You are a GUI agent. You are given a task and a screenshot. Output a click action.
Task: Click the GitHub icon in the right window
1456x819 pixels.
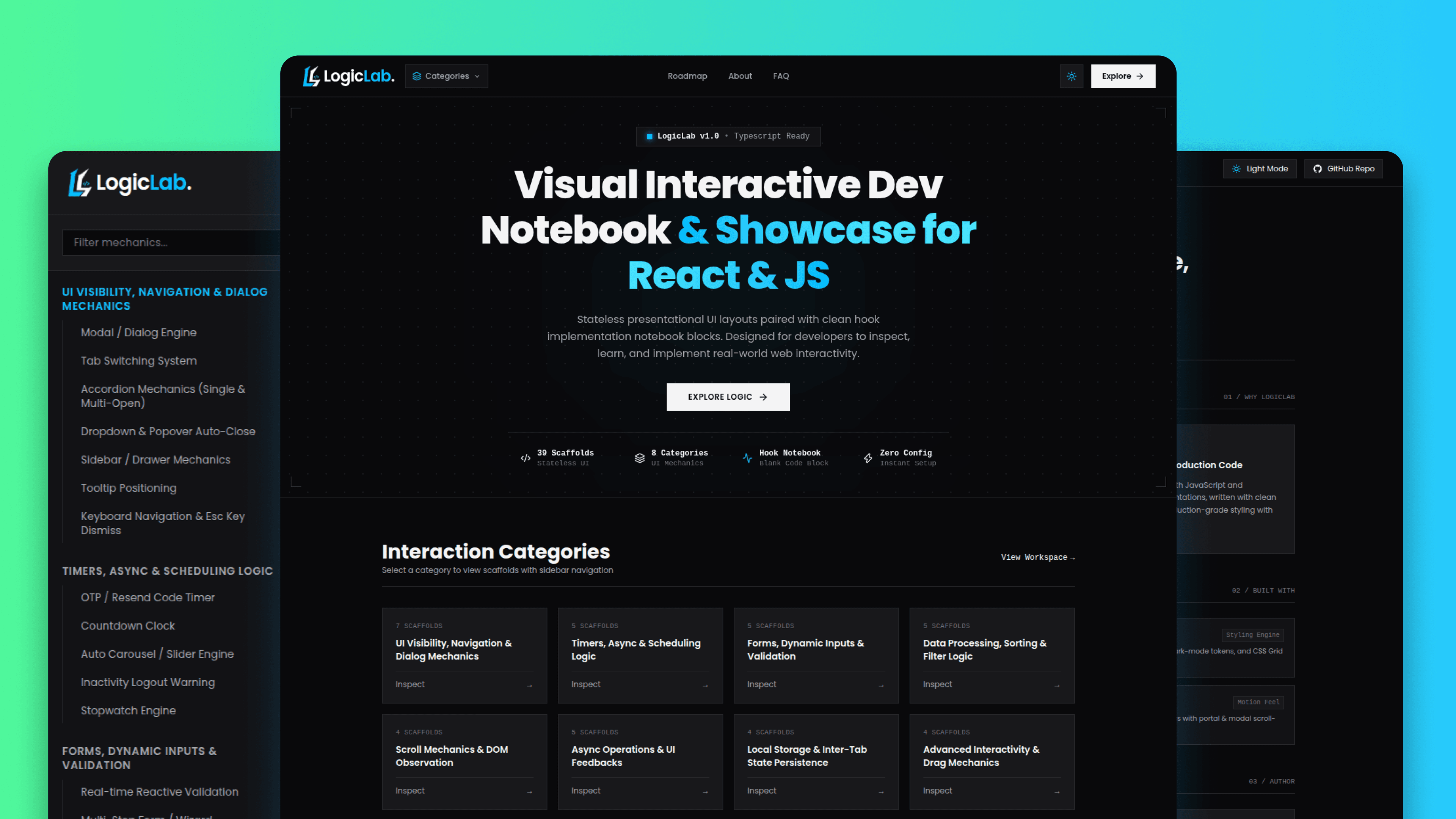[1318, 168]
